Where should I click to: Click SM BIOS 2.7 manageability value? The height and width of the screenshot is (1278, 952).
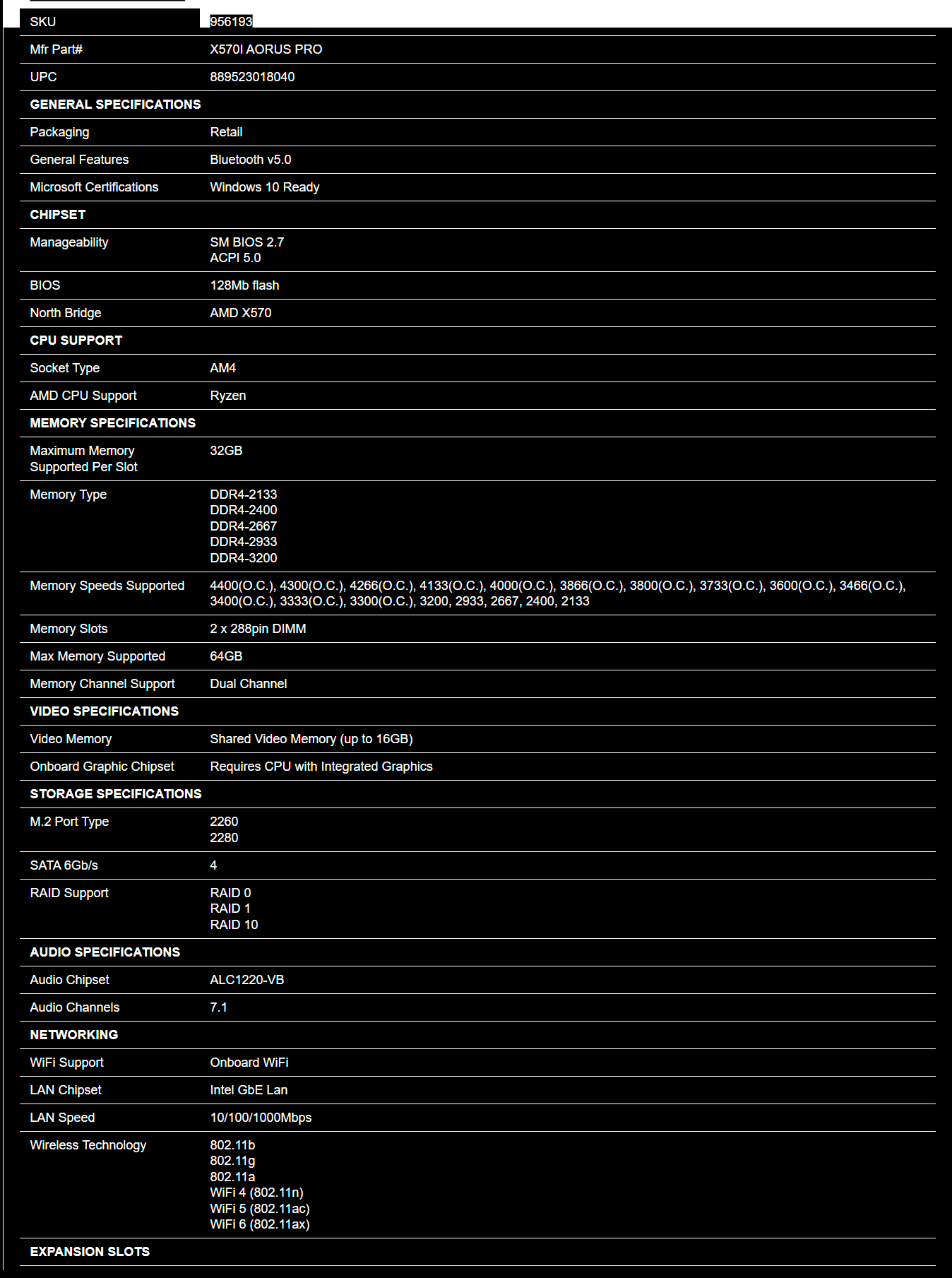click(x=246, y=242)
